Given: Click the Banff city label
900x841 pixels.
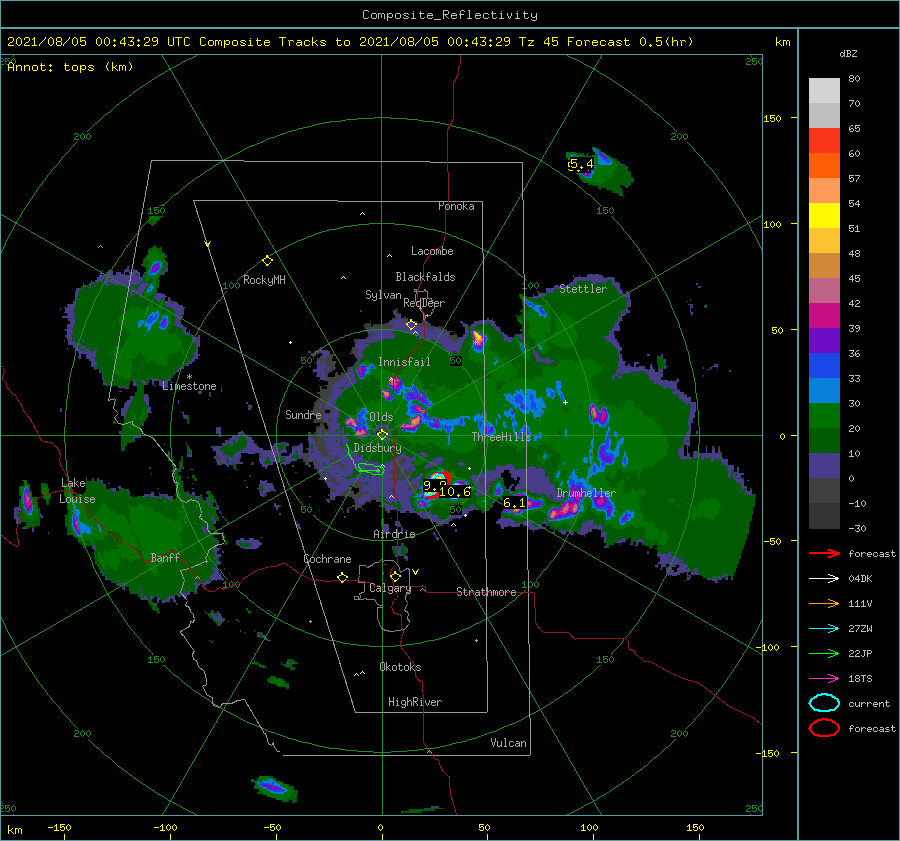Looking at the screenshot, I should (x=165, y=557).
